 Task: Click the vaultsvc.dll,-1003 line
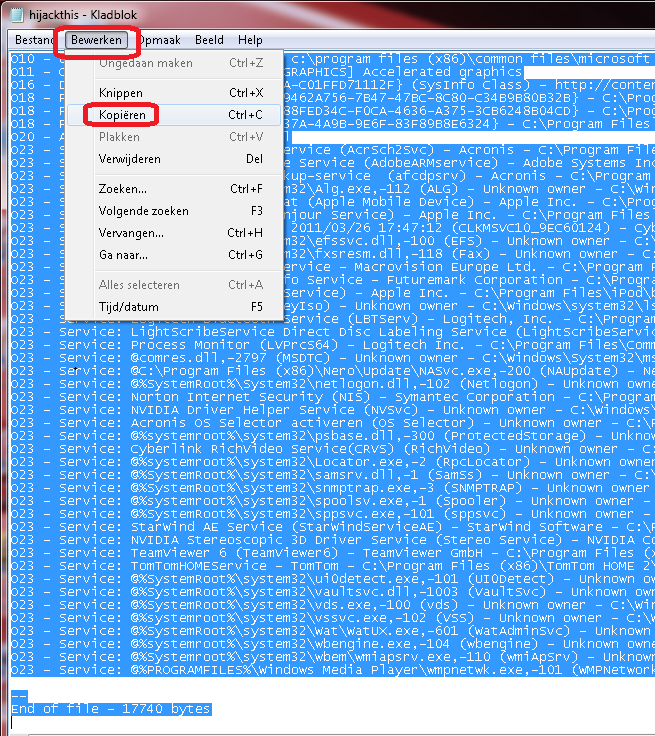[x=332, y=592]
